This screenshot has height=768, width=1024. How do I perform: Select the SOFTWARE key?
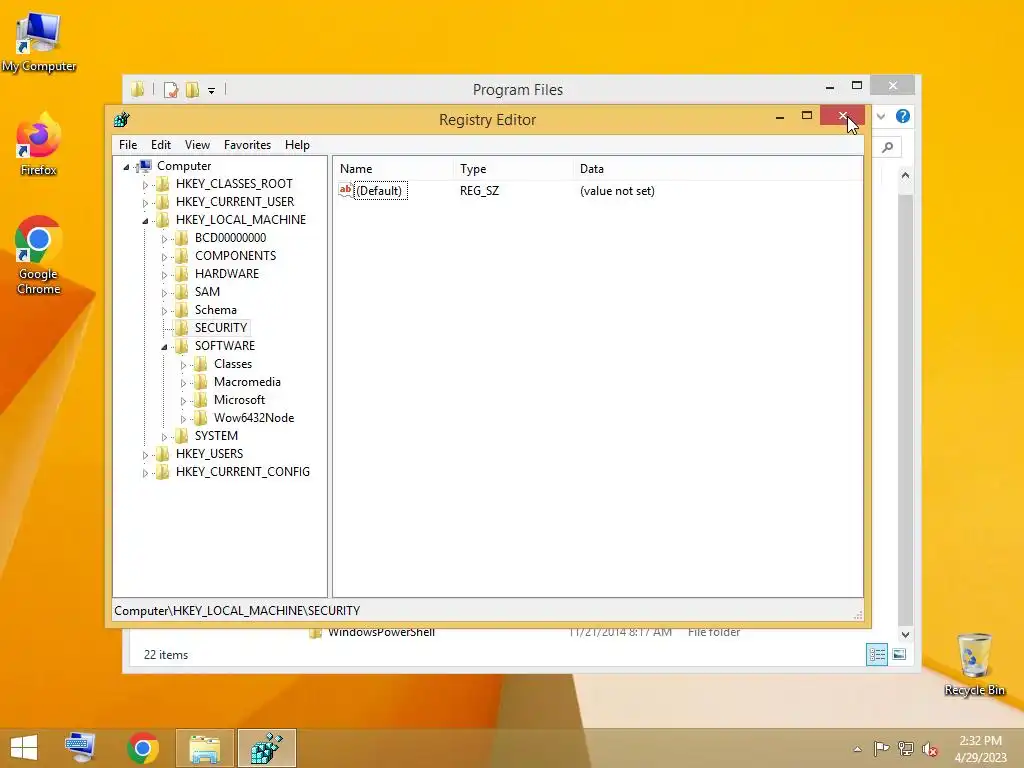[x=225, y=345]
